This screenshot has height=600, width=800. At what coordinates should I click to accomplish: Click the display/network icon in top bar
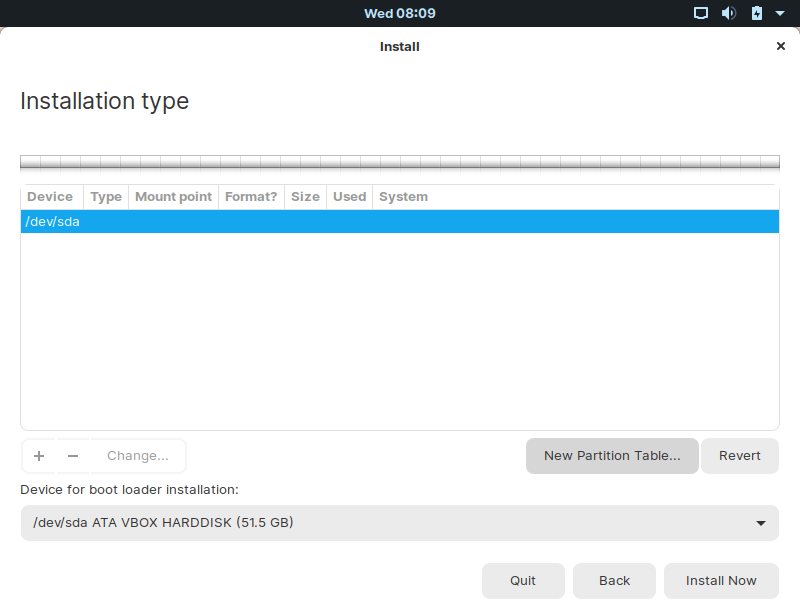tap(701, 14)
